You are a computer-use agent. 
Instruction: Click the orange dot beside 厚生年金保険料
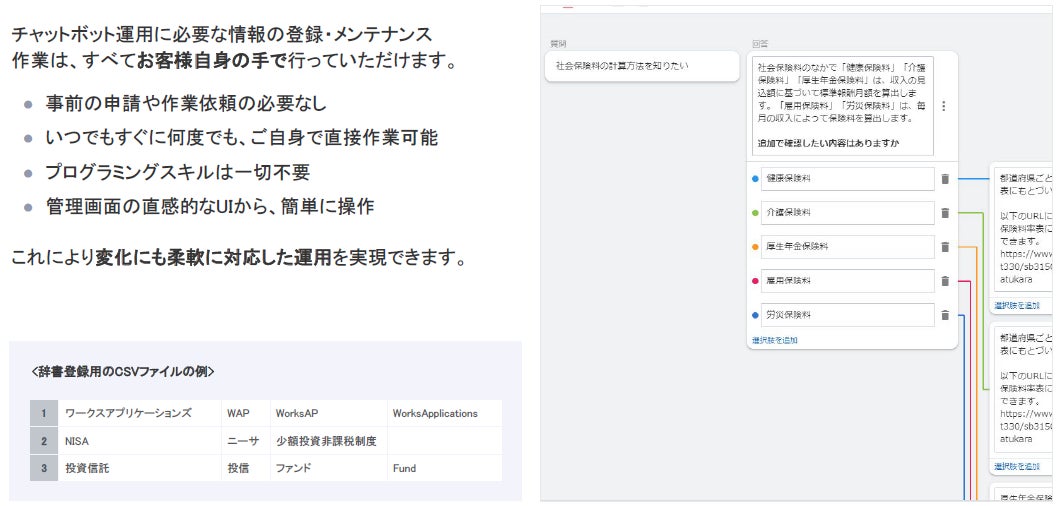(755, 247)
